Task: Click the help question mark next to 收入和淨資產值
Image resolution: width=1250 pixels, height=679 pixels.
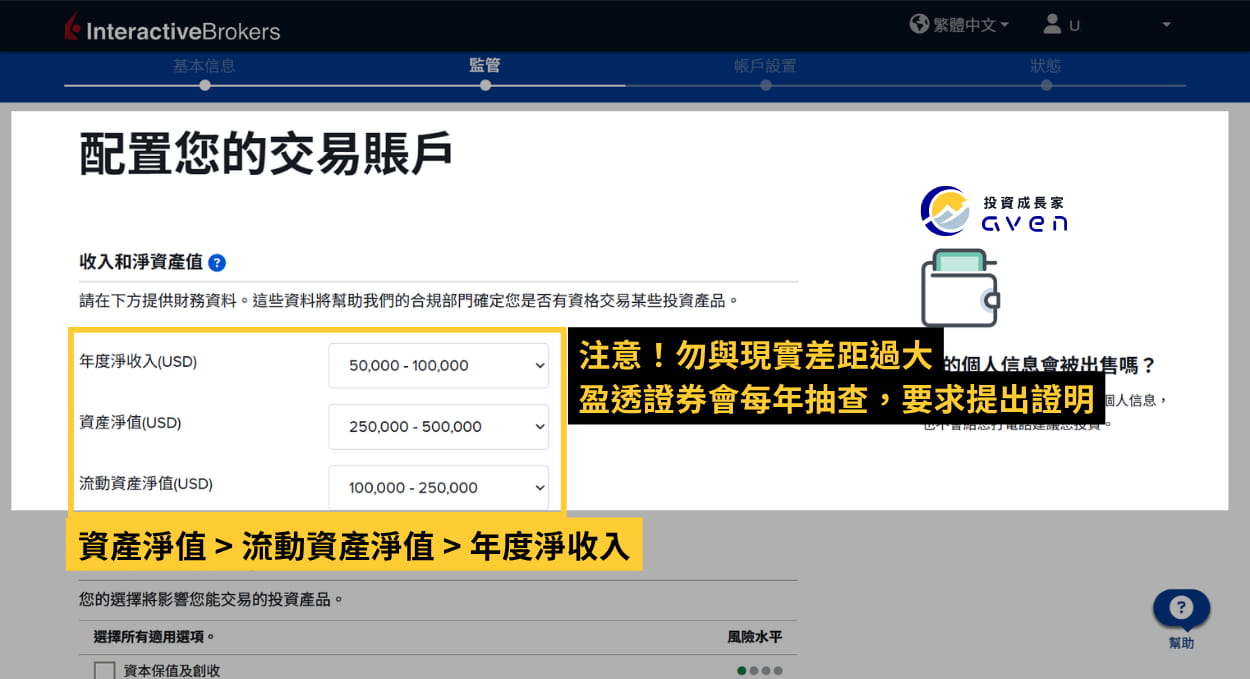Action: point(217,263)
